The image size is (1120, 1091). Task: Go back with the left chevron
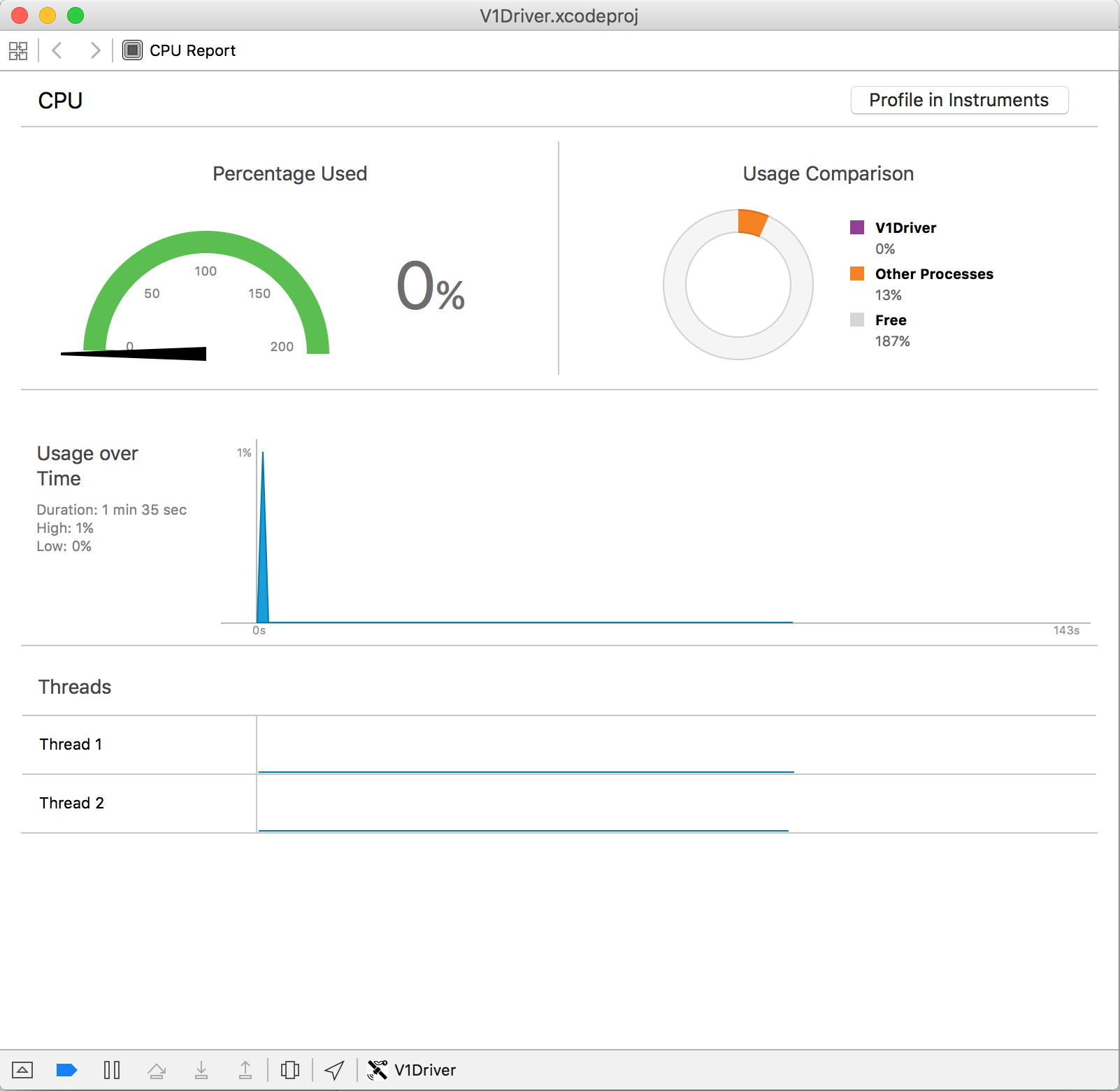click(x=57, y=50)
